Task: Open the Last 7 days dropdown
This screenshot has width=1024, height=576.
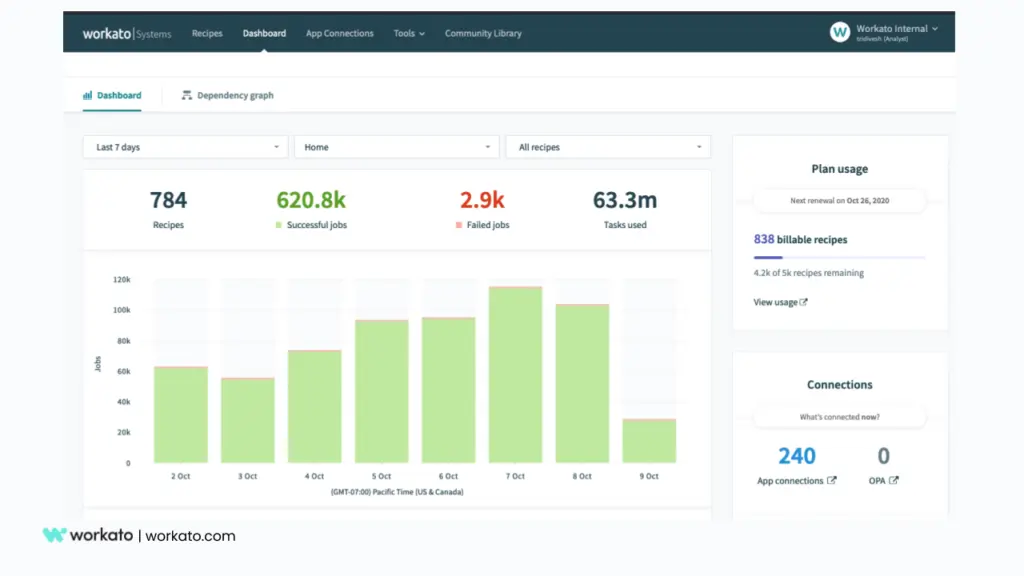Action: [x=185, y=147]
